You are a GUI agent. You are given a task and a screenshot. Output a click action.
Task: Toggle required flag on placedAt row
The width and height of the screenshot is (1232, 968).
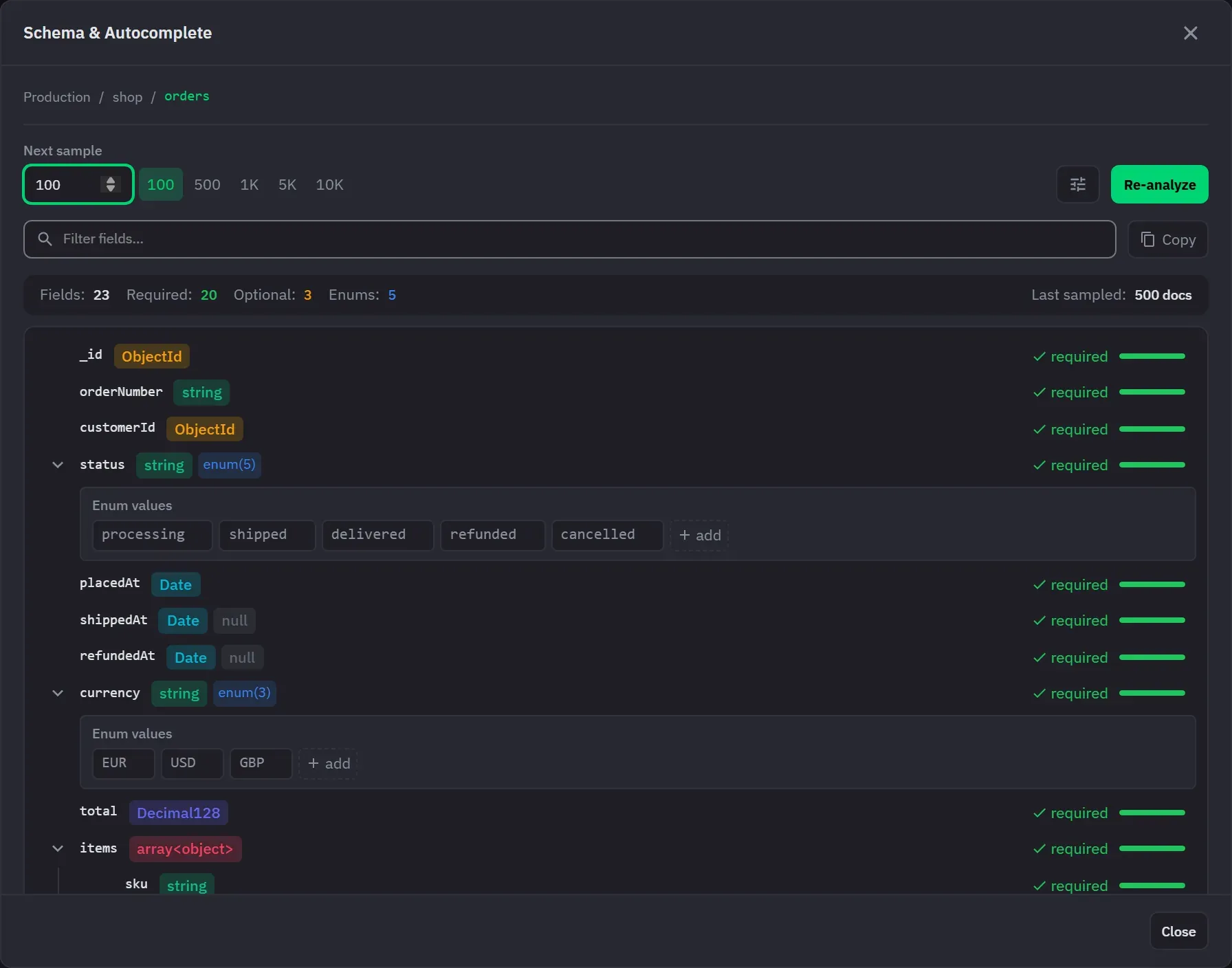click(1070, 584)
